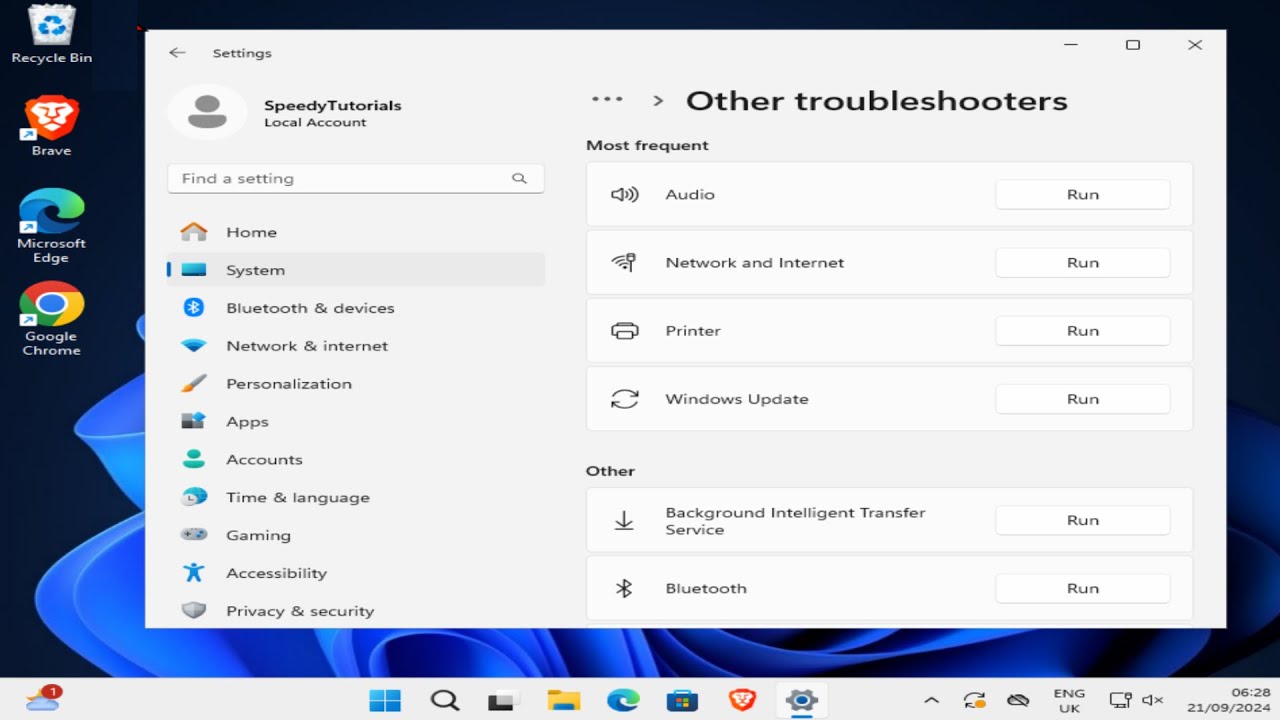Click the Microsoft Edge desktop shortcut

click(x=51, y=226)
